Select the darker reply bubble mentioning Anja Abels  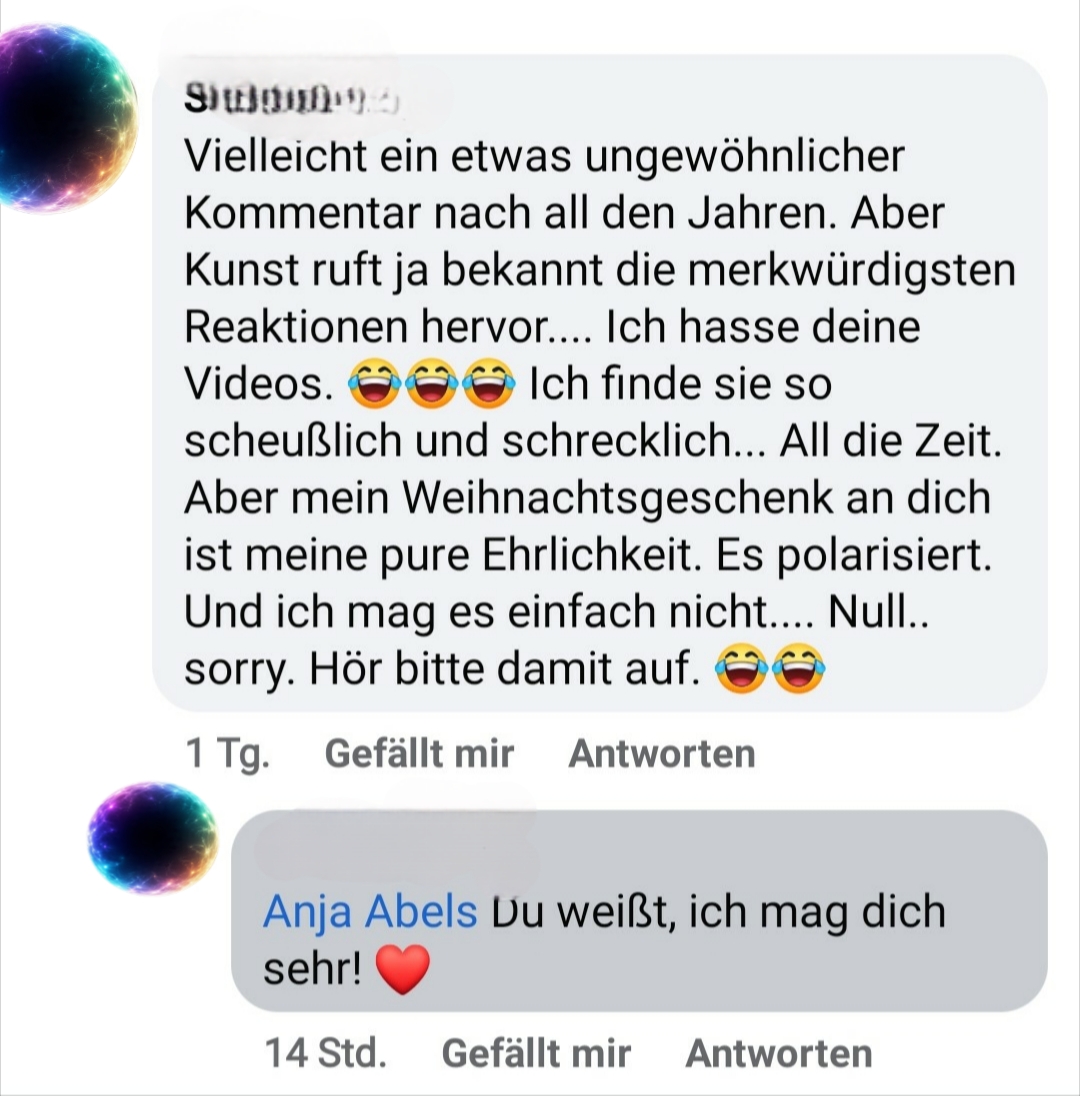click(x=639, y=911)
